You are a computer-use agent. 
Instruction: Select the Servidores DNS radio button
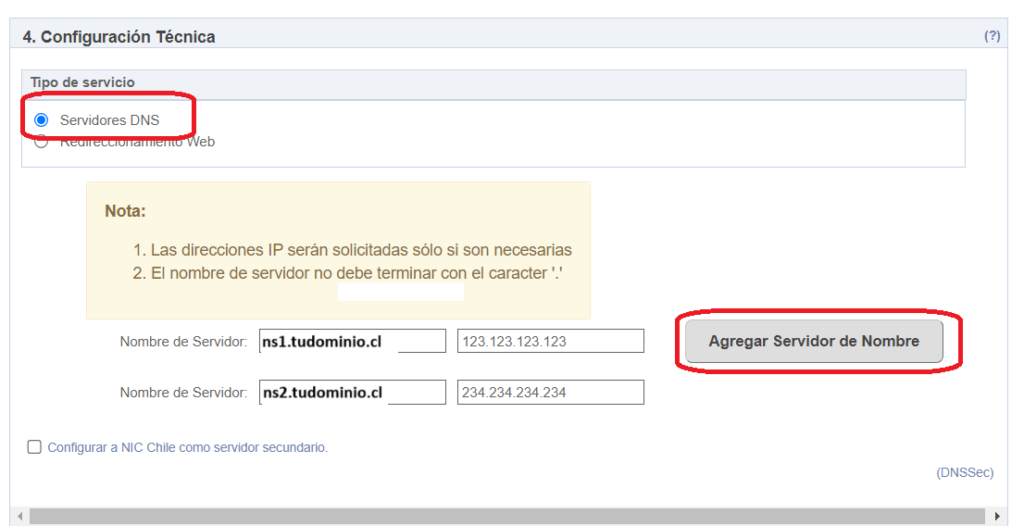(41, 120)
